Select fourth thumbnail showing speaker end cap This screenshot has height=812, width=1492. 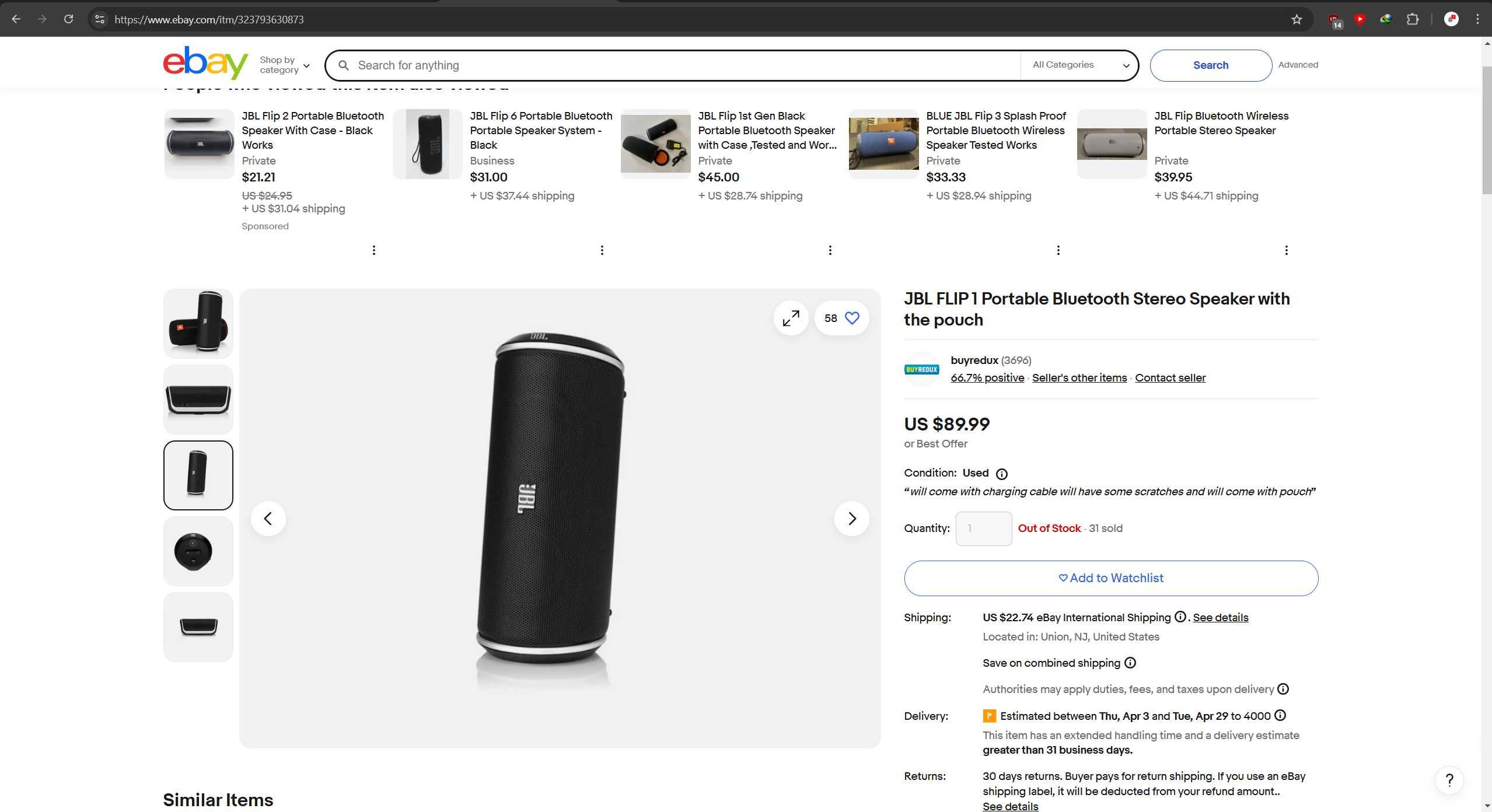pos(198,551)
